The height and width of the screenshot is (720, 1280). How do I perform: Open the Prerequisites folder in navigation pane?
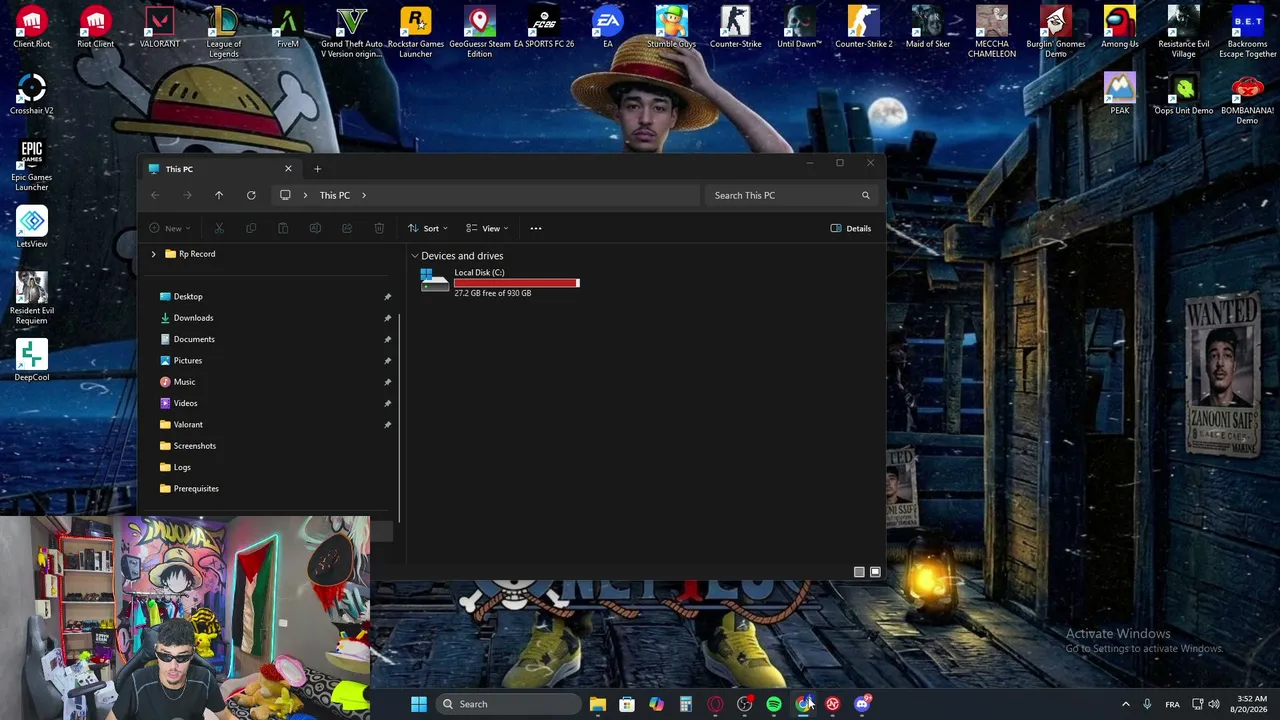196,489
